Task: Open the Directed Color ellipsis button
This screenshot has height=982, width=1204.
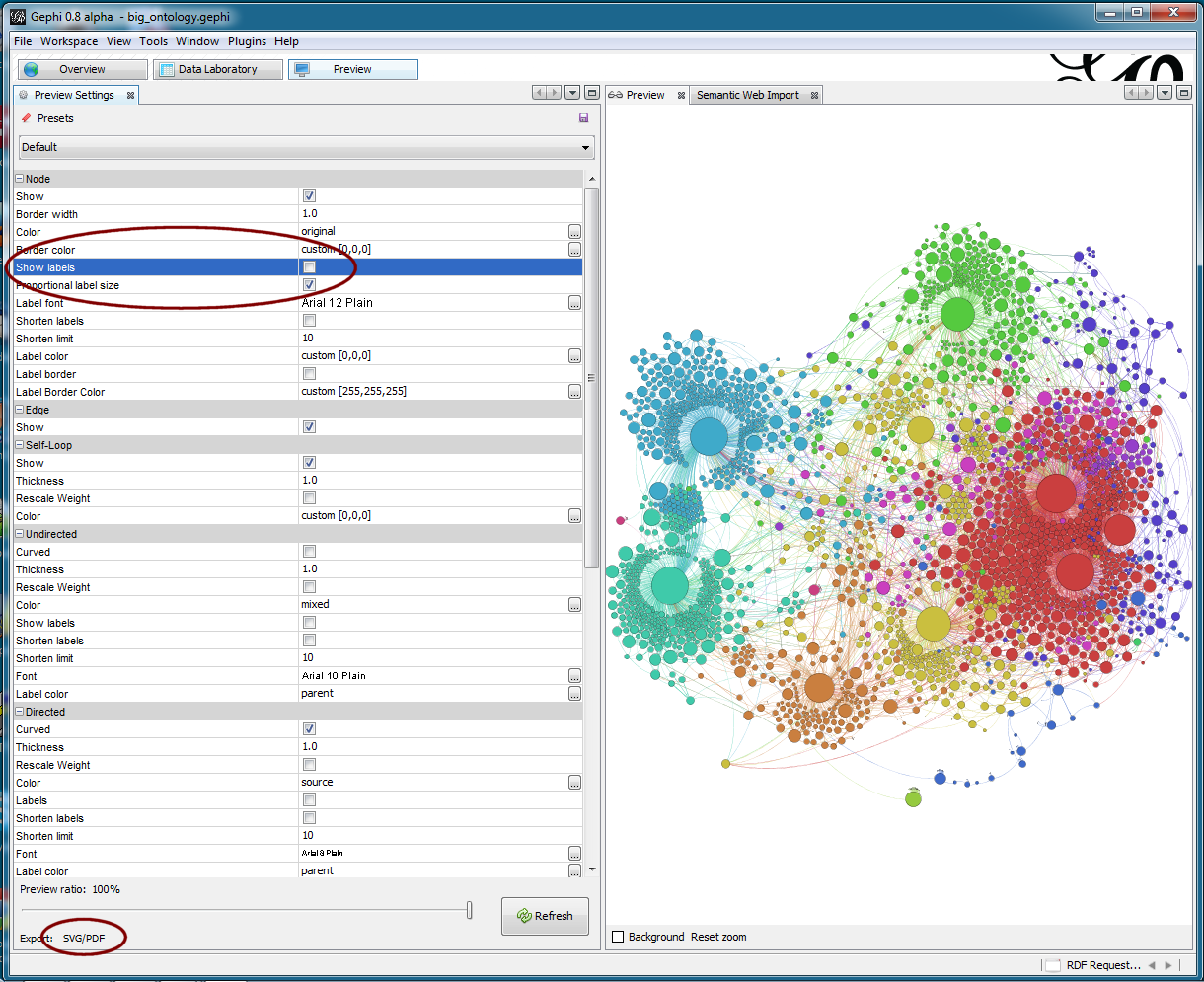Action: coord(574,783)
